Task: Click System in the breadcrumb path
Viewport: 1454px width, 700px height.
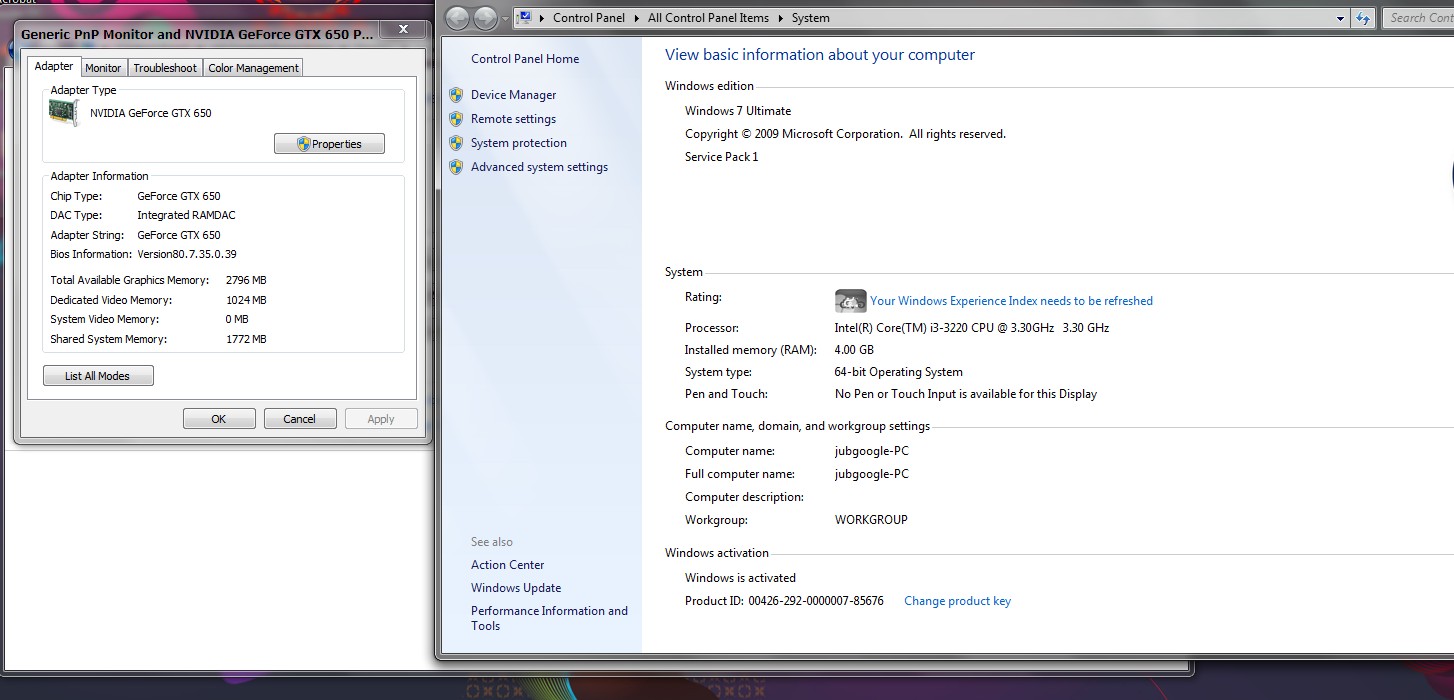Action: (x=810, y=18)
